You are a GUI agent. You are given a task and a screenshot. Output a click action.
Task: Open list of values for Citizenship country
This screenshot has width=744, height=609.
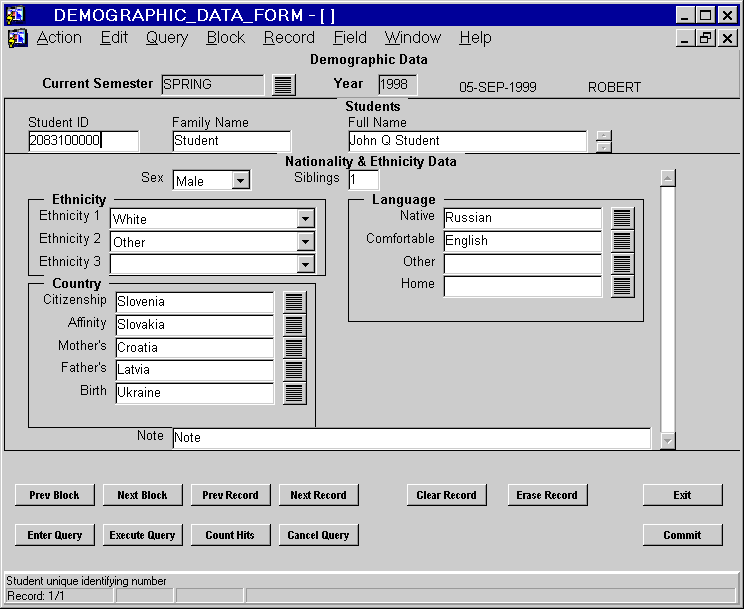[x=294, y=302]
